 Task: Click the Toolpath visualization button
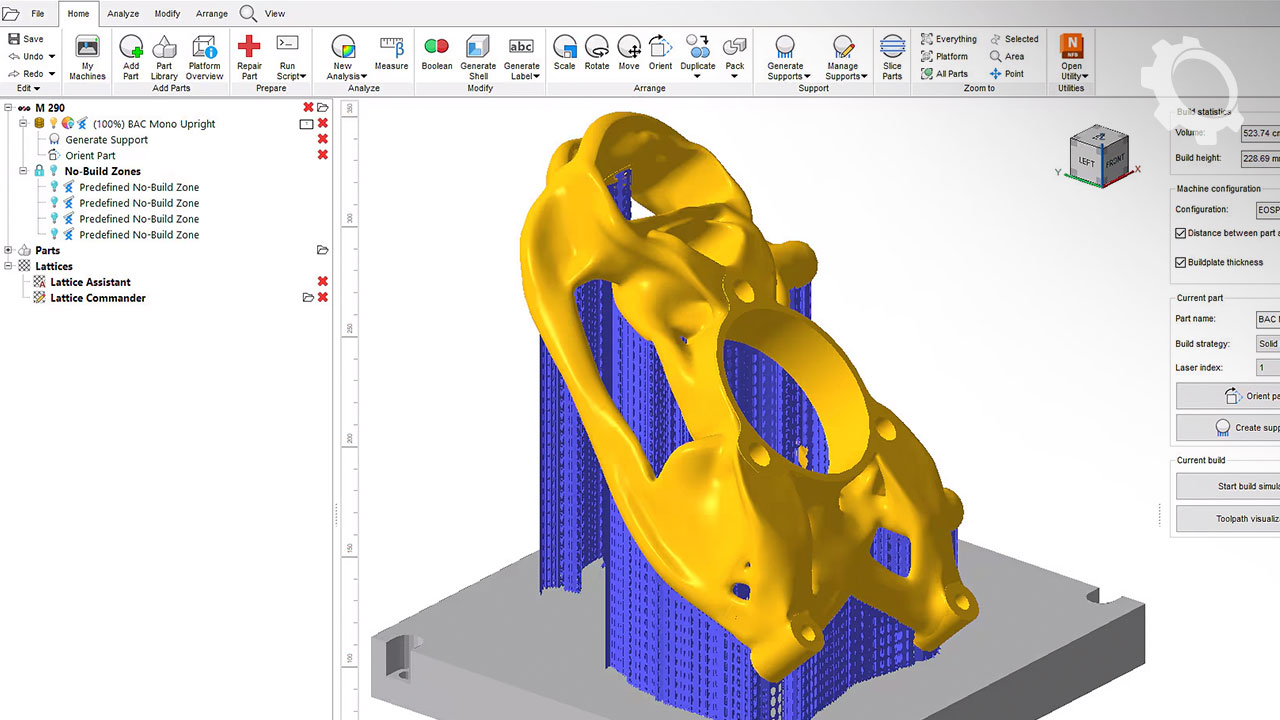pos(1230,519)
